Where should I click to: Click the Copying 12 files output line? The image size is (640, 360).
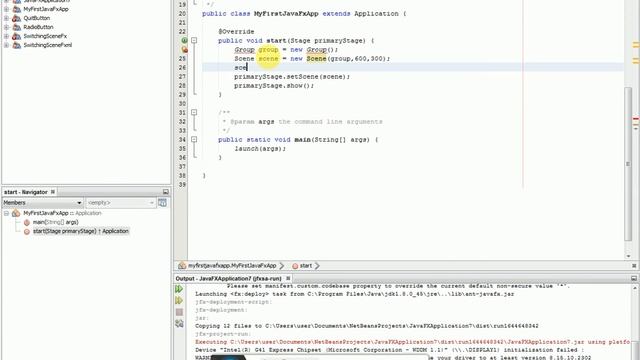click(x=367, y=326)
